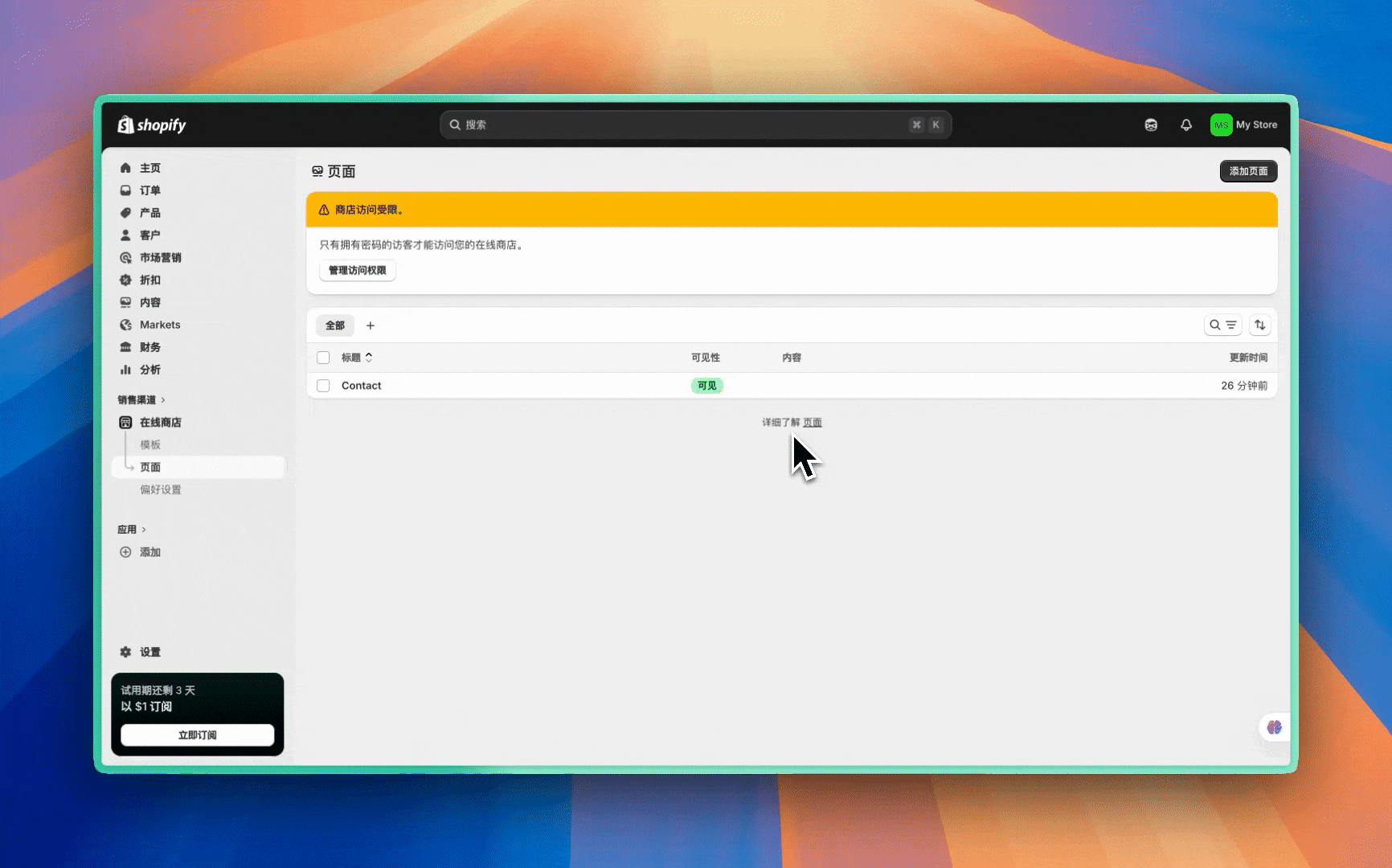
Task: Select the 全部 tab
Action: point(334,325)
